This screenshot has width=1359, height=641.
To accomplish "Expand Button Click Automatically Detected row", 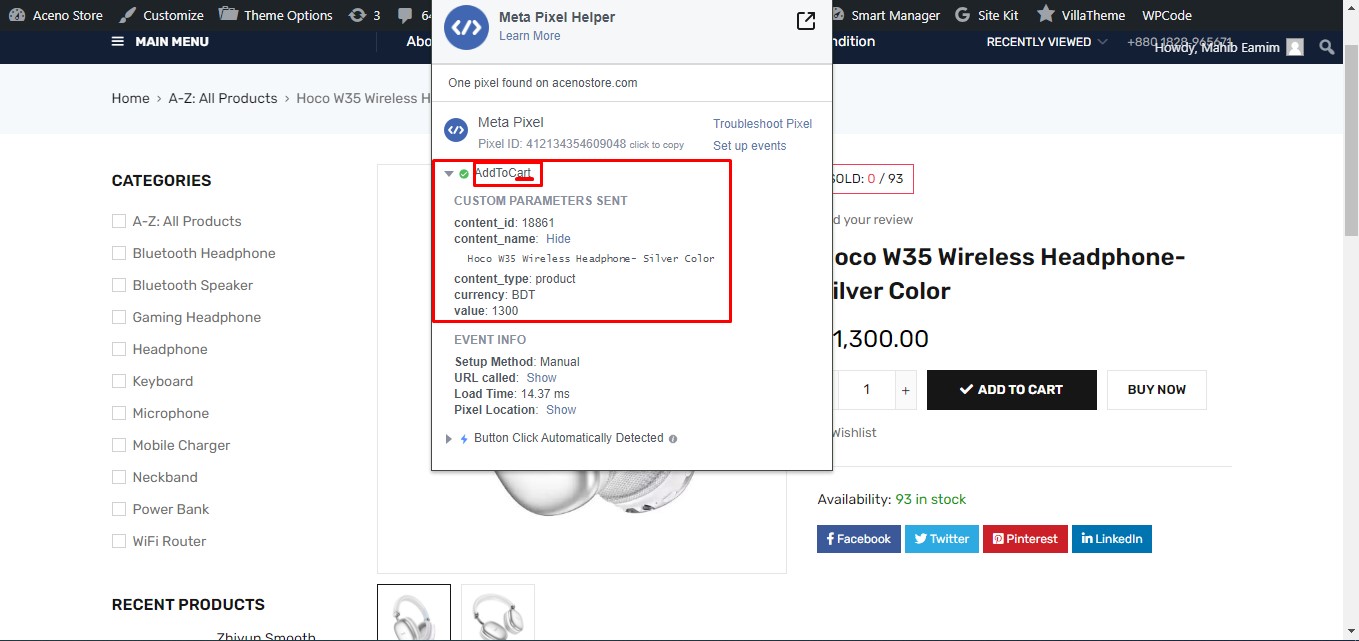I will click(449, 438).
